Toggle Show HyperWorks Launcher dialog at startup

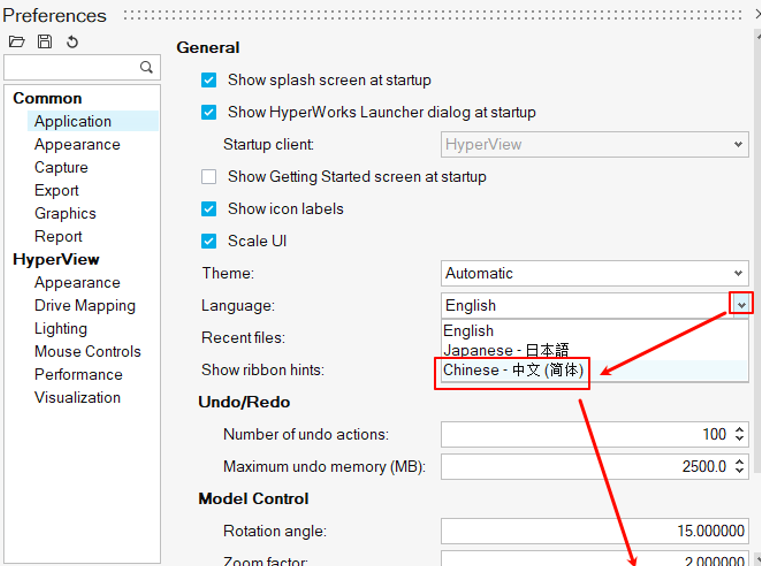[209, 112]
